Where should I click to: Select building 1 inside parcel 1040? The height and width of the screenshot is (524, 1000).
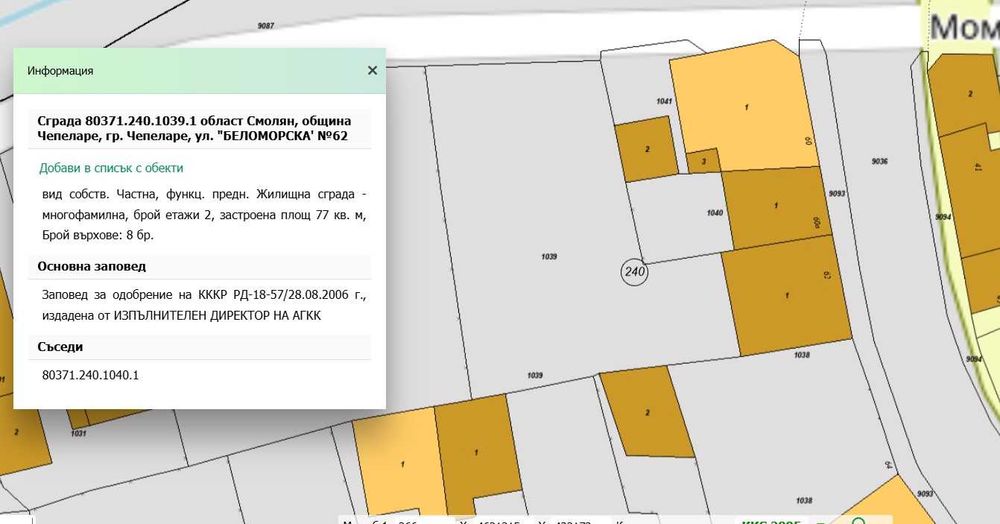pos(776,206)
